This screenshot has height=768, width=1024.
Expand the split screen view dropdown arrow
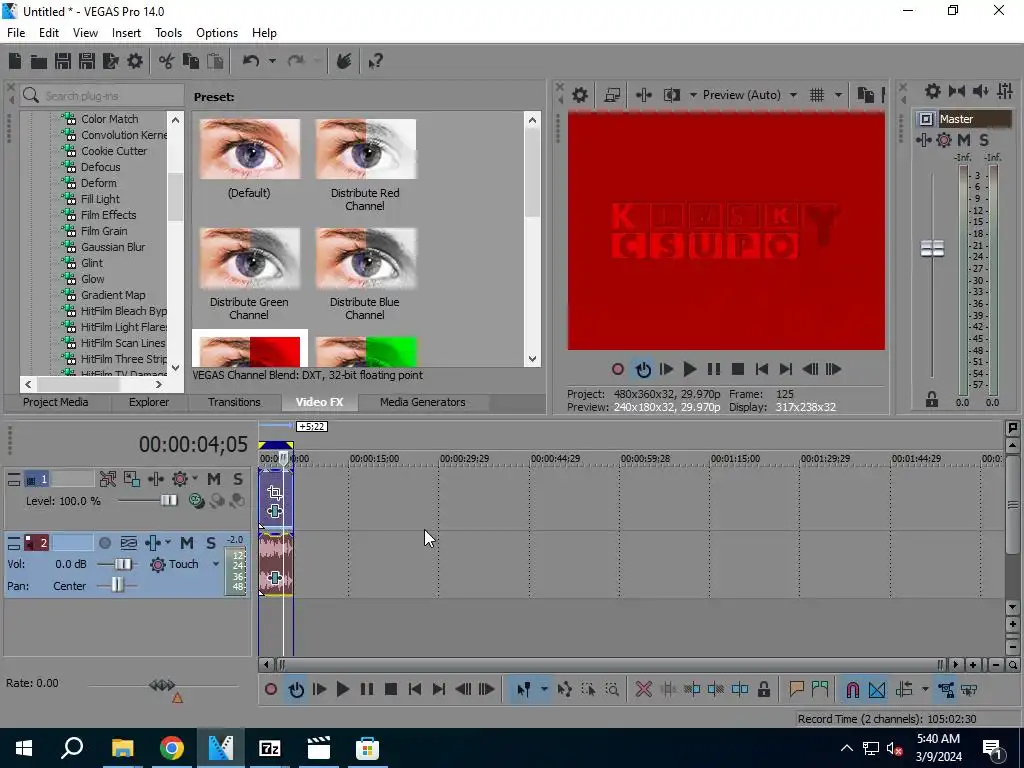coord(693,95)
